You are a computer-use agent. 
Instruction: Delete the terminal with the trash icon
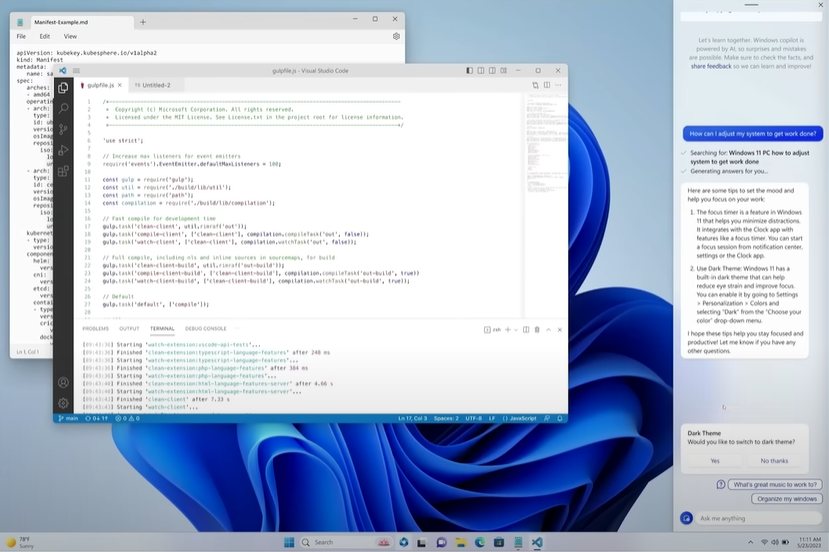tap(535, 329)
